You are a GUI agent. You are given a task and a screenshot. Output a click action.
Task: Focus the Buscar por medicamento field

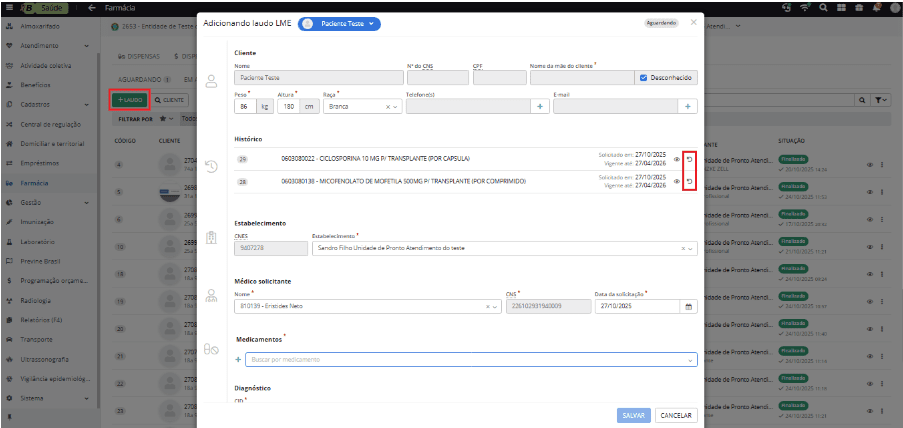(460, 360)
